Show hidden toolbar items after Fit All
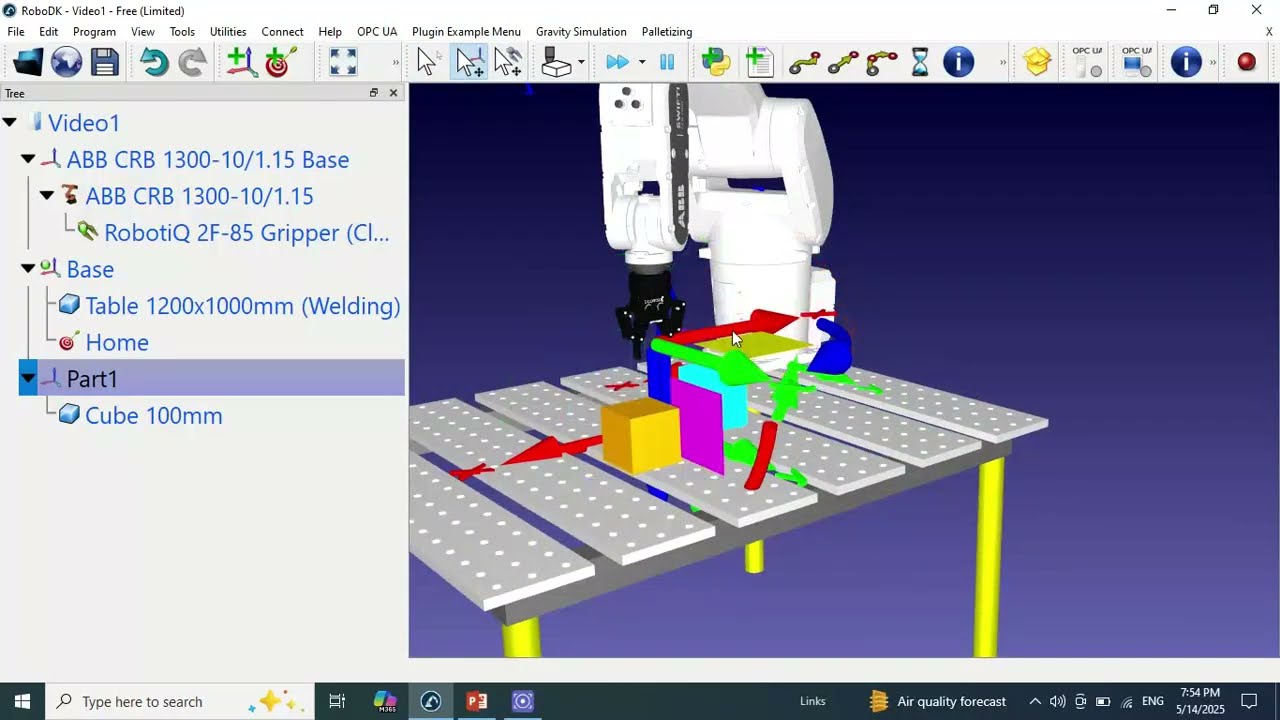The width and height of the screenshot is (1280, 720). pos(396,62)
